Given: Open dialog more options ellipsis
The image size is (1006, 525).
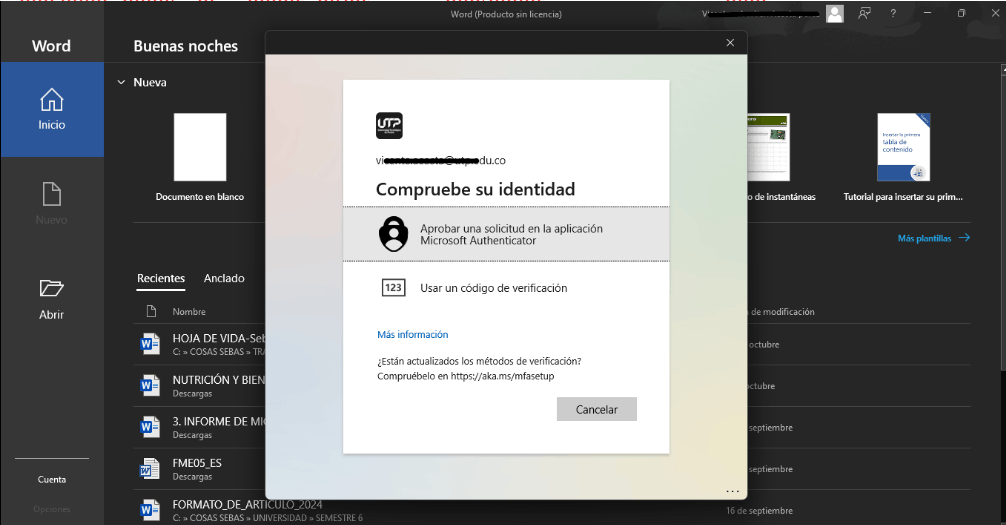Looking at the screenshot, I should 733,491.
